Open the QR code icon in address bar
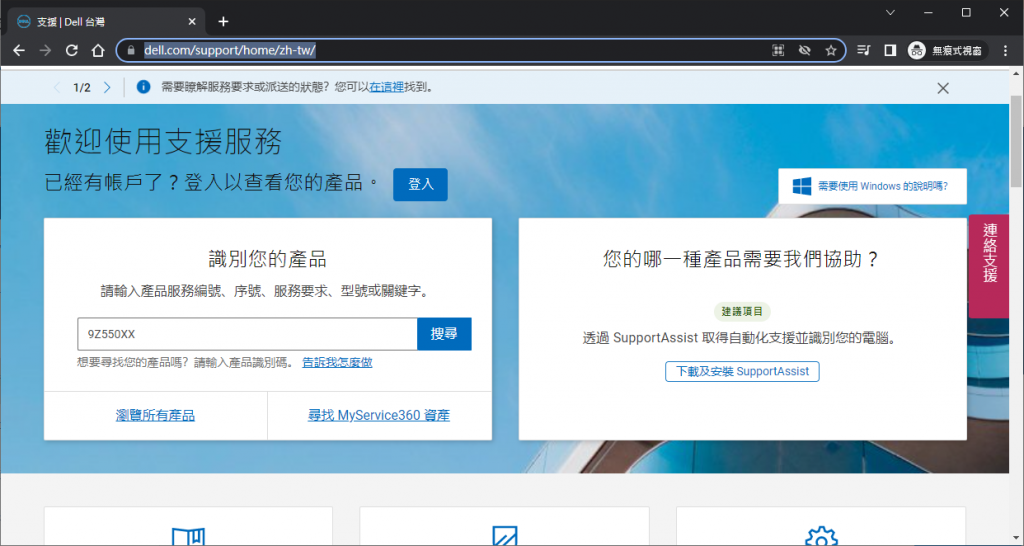 (x=778, y=50)
